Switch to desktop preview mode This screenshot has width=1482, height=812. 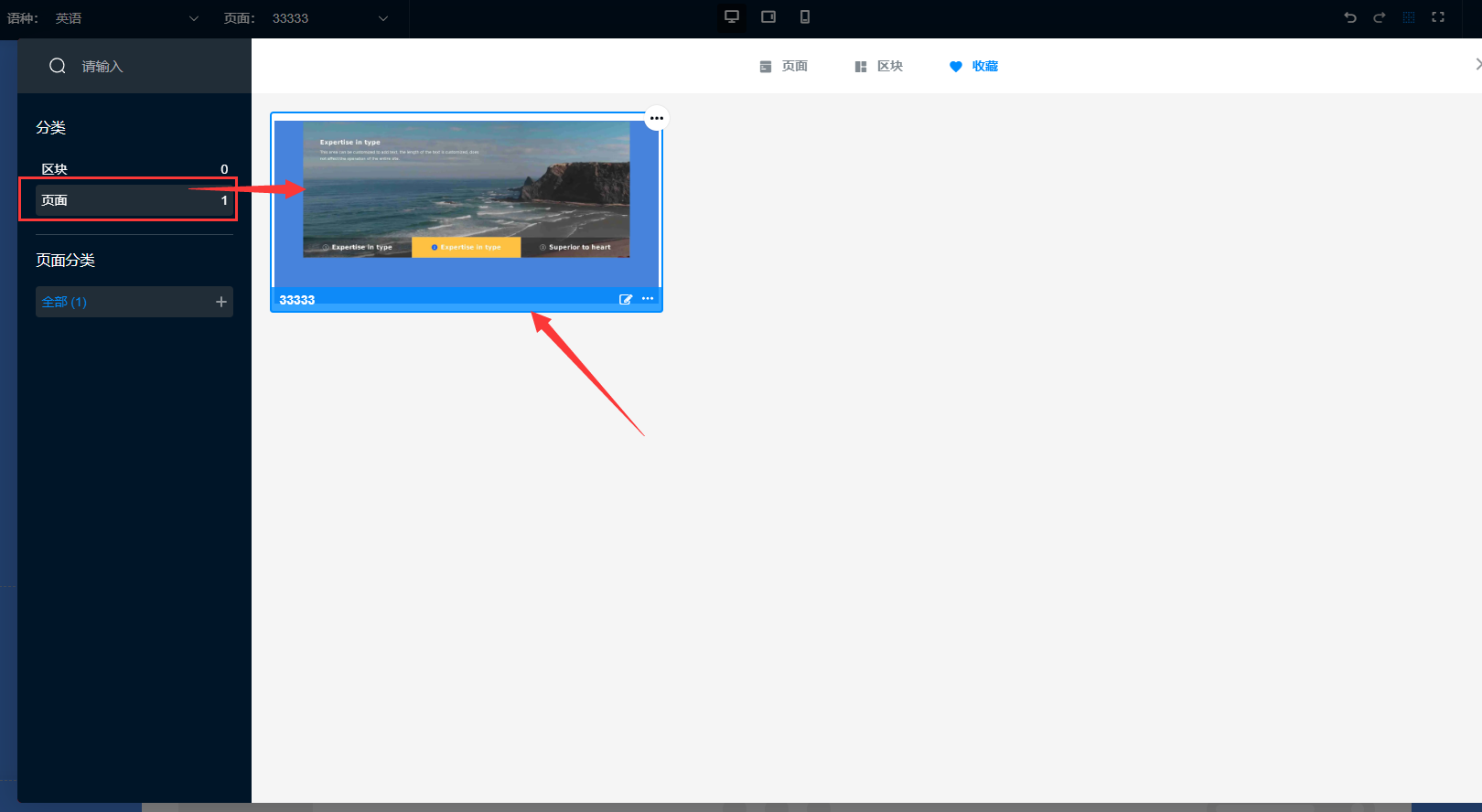click(x=732, y=16)
